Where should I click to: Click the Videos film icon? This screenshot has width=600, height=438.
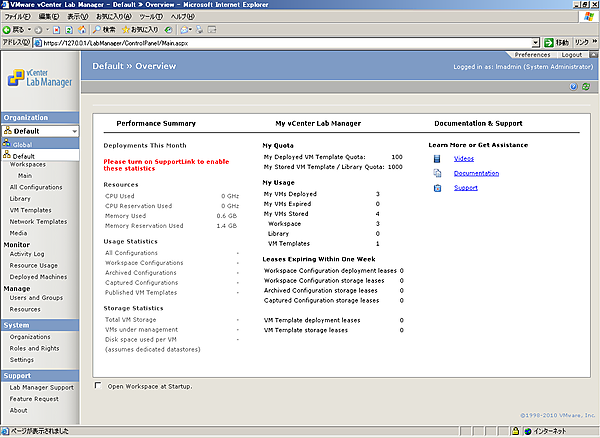tap(437, 158)
